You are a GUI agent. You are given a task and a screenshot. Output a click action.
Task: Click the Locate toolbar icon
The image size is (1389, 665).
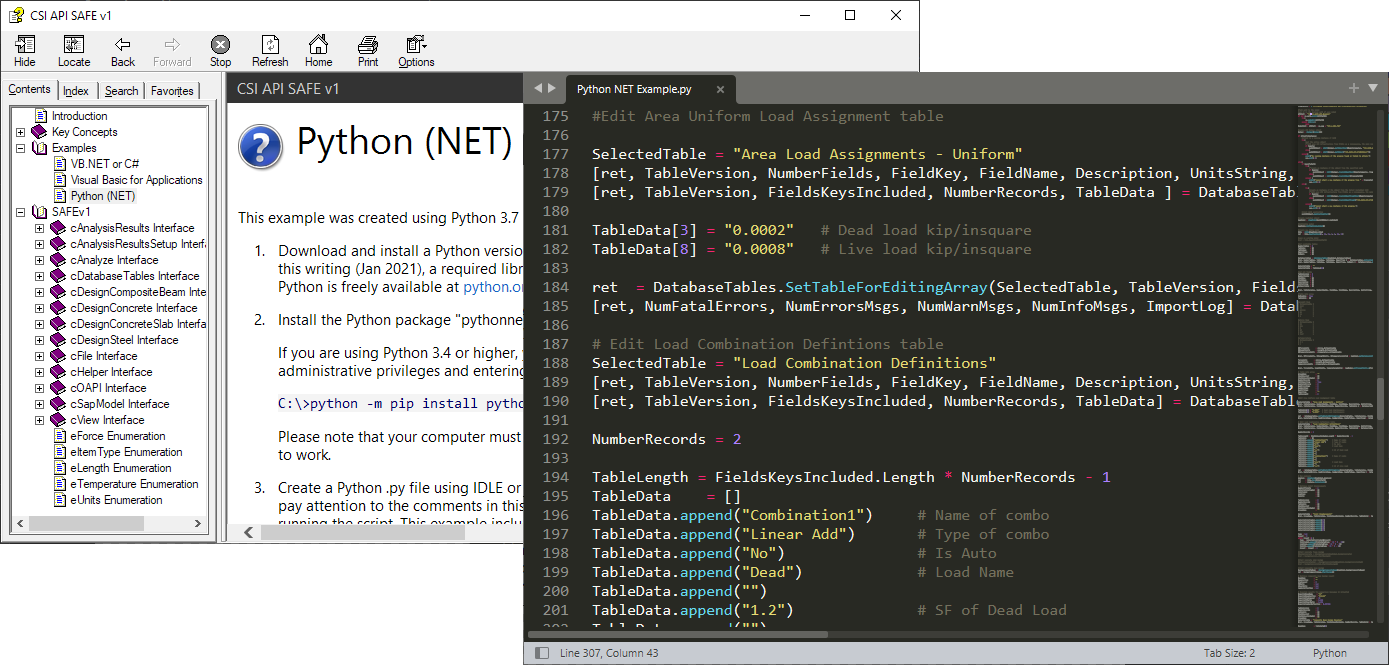(74, 51)
